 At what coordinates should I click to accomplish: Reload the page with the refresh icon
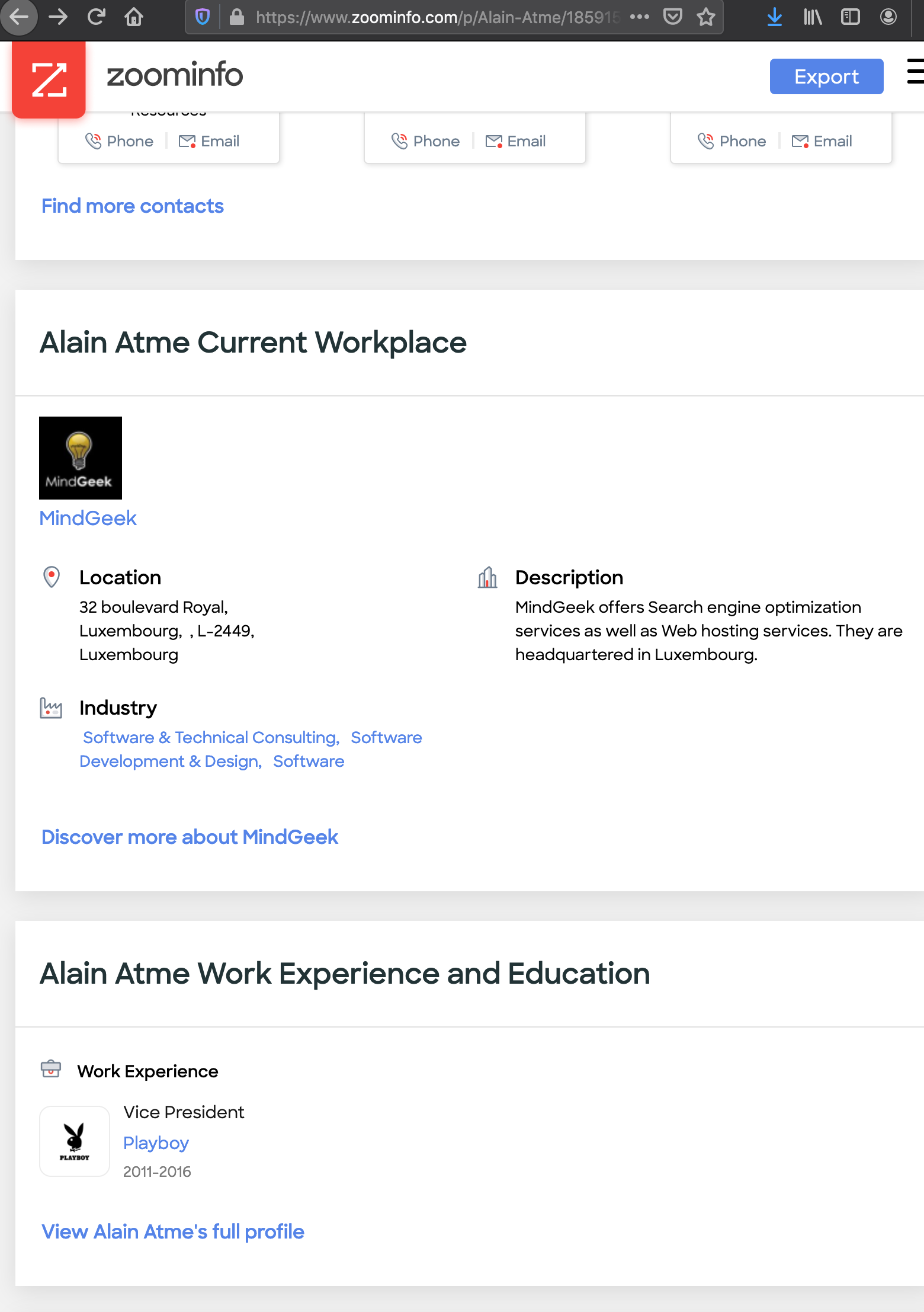pyautogui.click(x=96, y=17)
